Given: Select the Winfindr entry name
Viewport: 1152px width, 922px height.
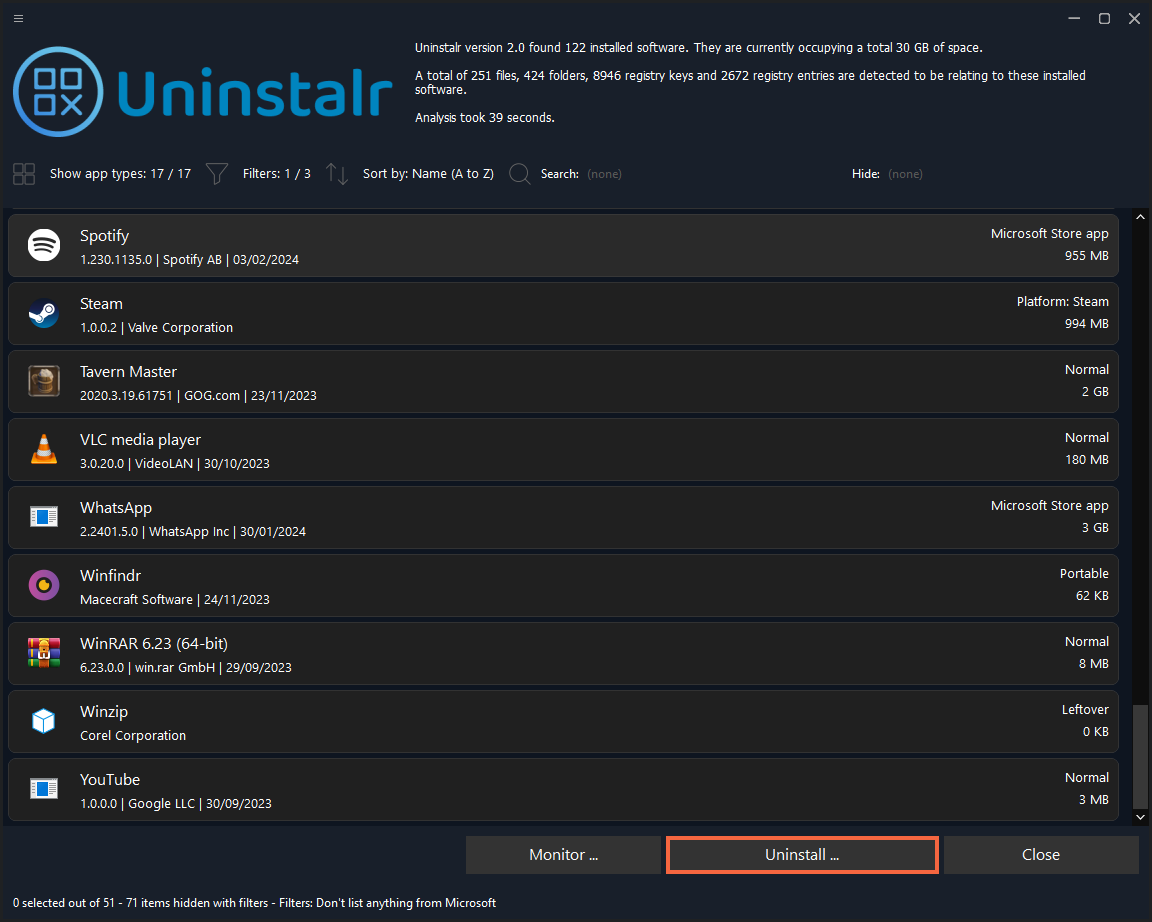Looking at the screenshot, I should tap(110, 575).
